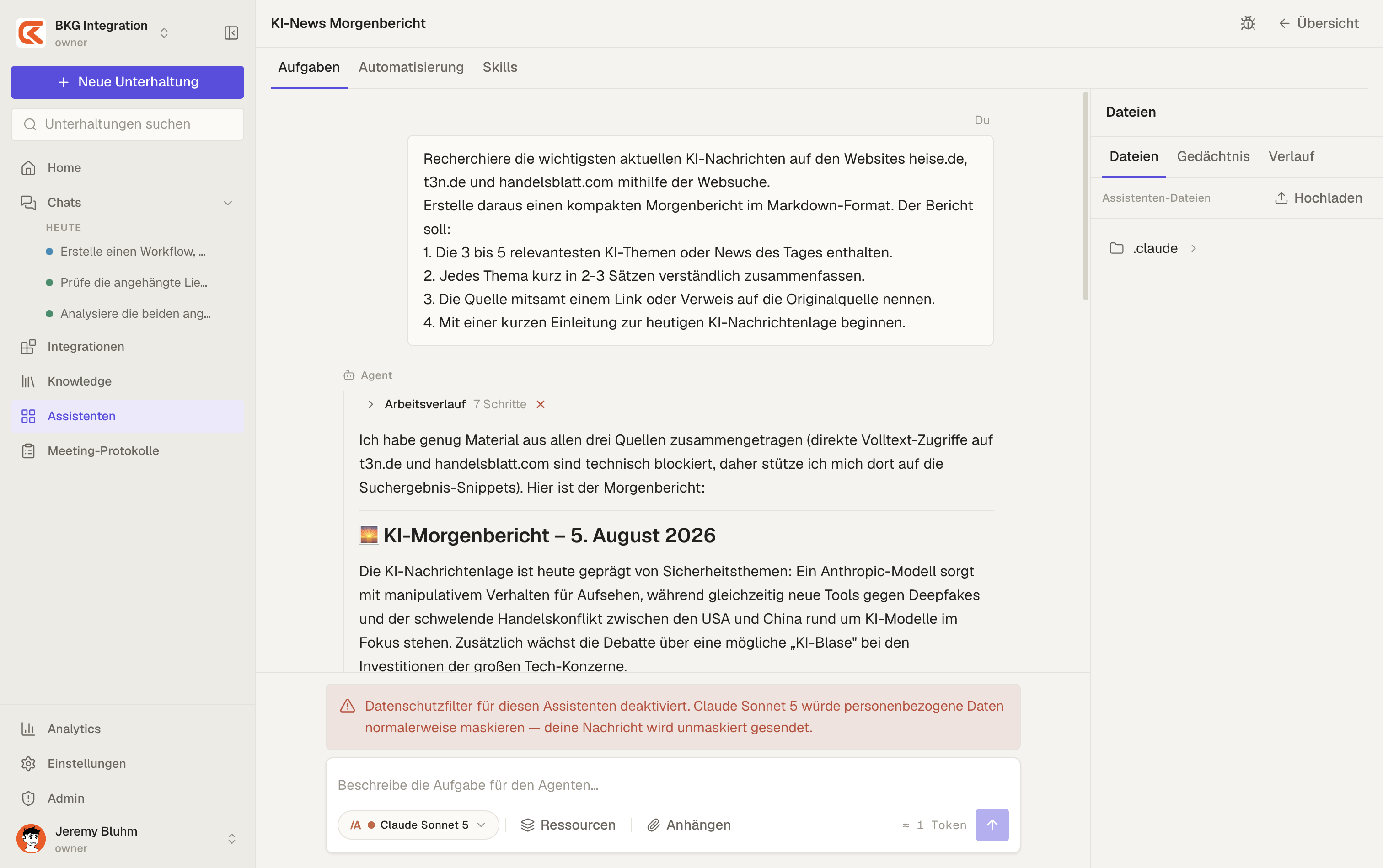Click the Admin shield icon
The width and height of the screenshot is (1383, 868).
coord(28,798)
